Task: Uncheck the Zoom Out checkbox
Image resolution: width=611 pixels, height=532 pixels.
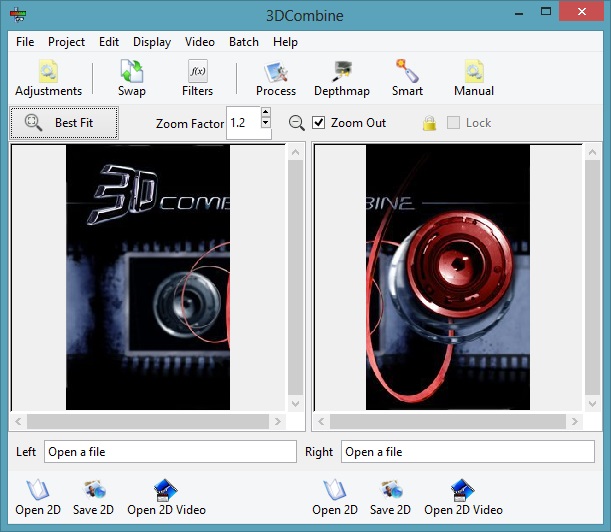Action: (x=319, y=123)
